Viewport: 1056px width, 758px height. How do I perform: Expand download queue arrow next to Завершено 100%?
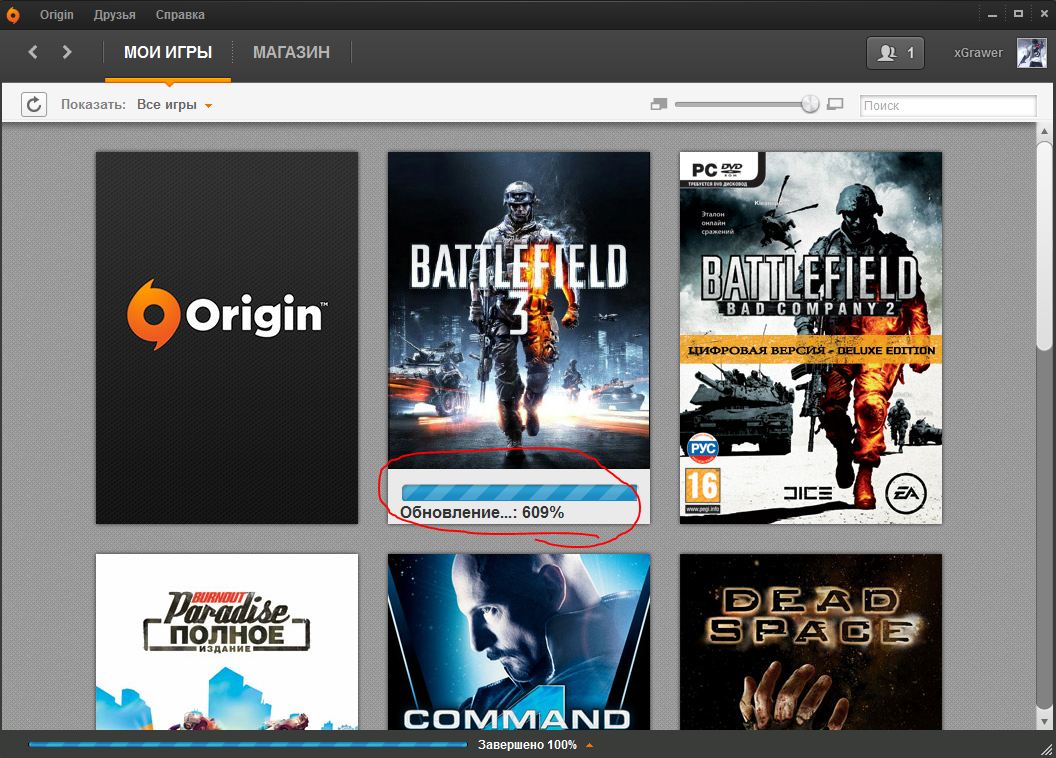[589, 745]
